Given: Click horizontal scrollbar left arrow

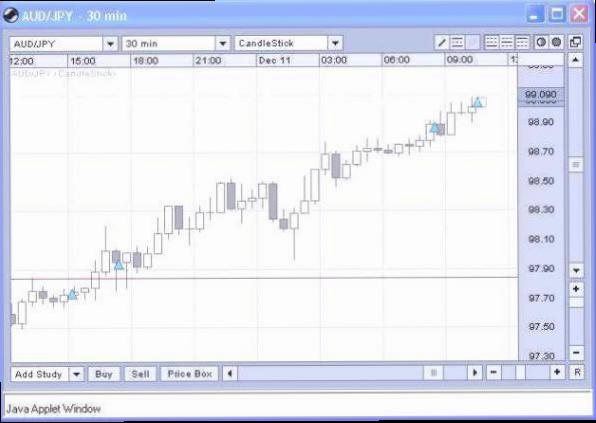Looking at the screenshot, I should (x=230, y=373).
